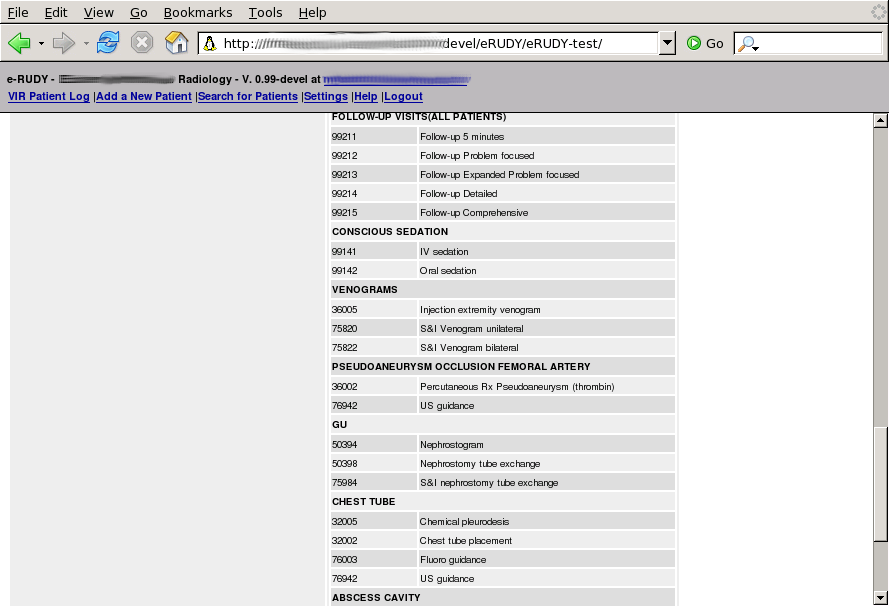Select 'Oral sedation' row
The height and width of the screenshot is (606, 889).
point(503,271)
